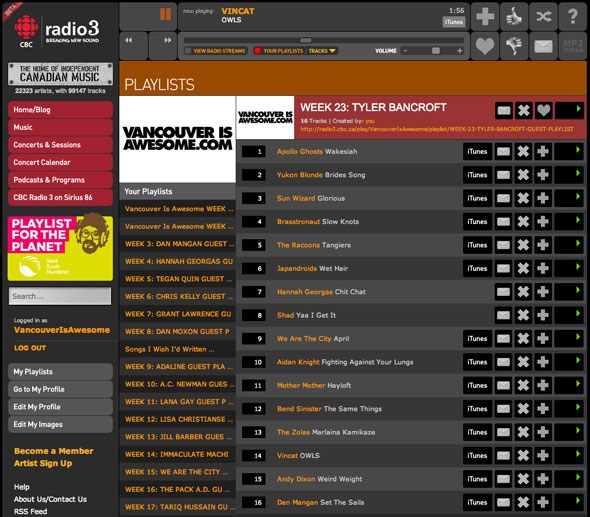
Task: Click CBC Radio 3 logo
Action: click(x=57, y=32)
